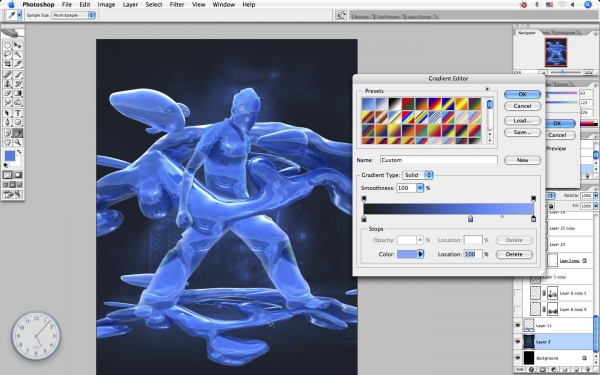Select the Shape tool
Viewport: 600px width, 375px height.
click(x=18, y=122)
